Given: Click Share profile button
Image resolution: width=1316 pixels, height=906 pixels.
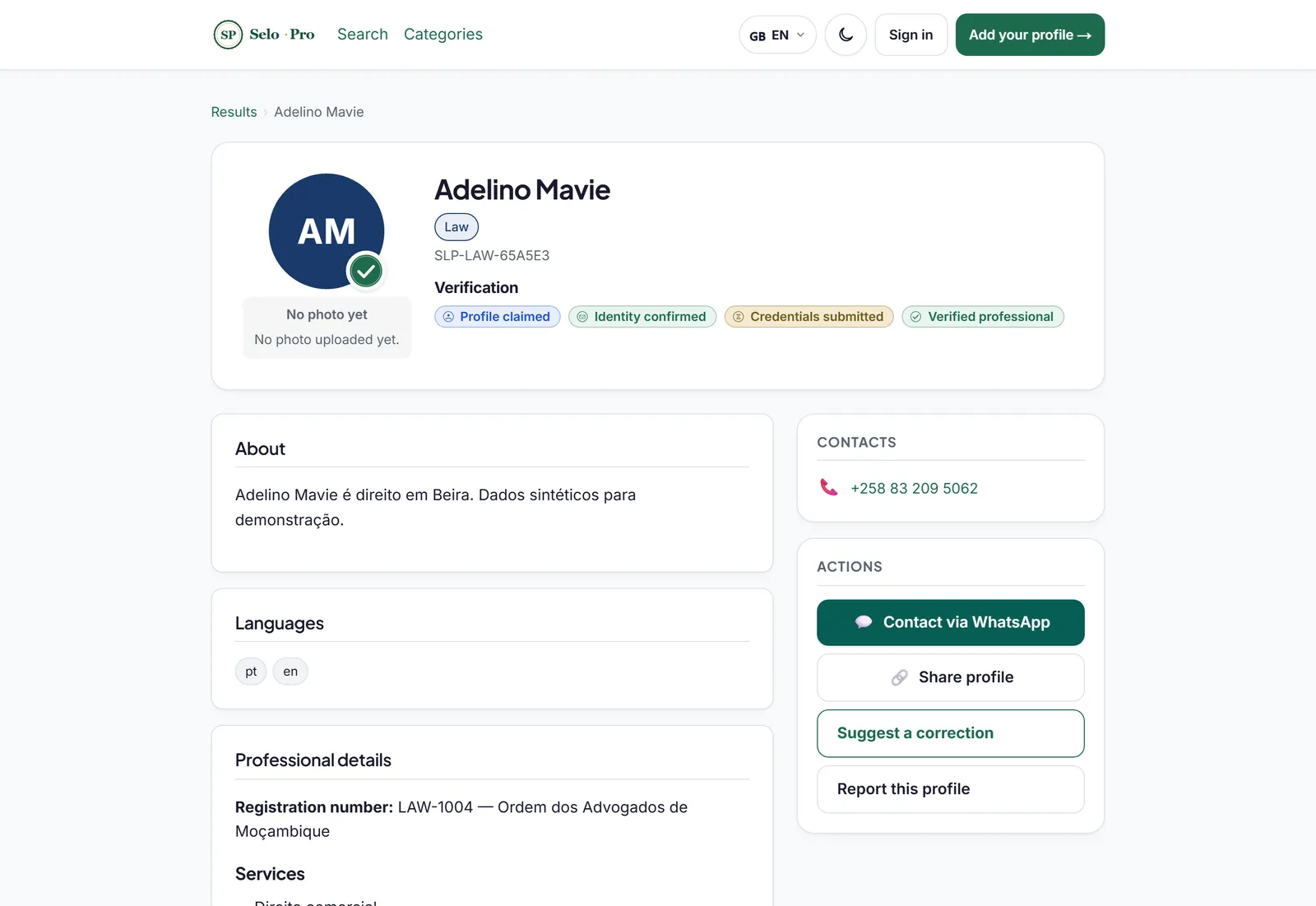Looking at the screenshot, I should tap(951, 677).
